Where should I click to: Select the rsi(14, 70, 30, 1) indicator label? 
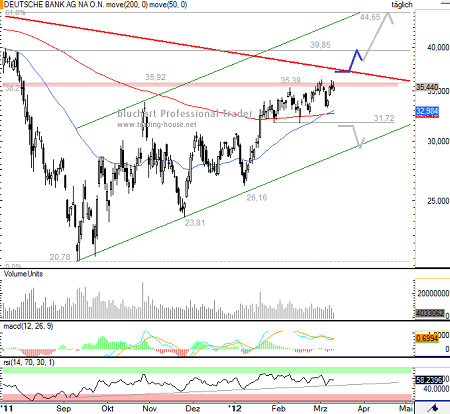click(29, 362)
